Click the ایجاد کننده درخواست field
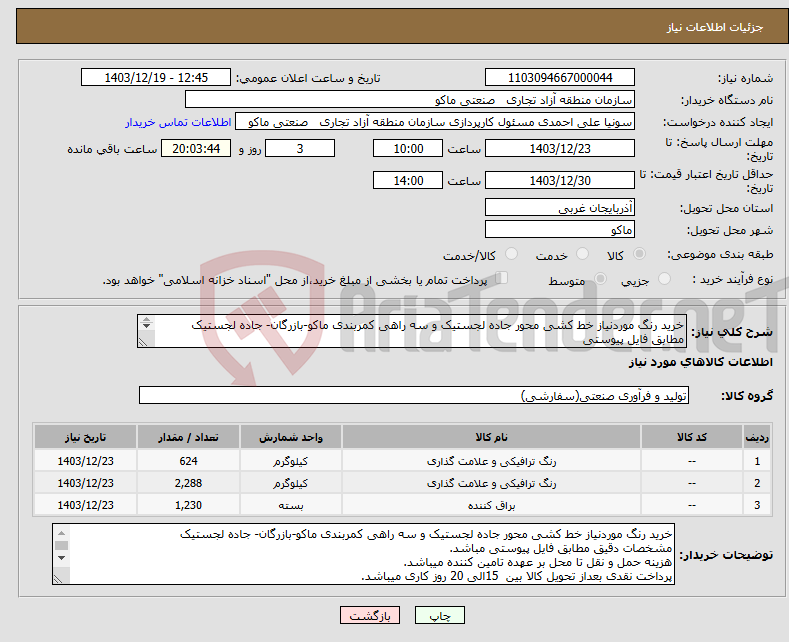 tap(435, 121)
